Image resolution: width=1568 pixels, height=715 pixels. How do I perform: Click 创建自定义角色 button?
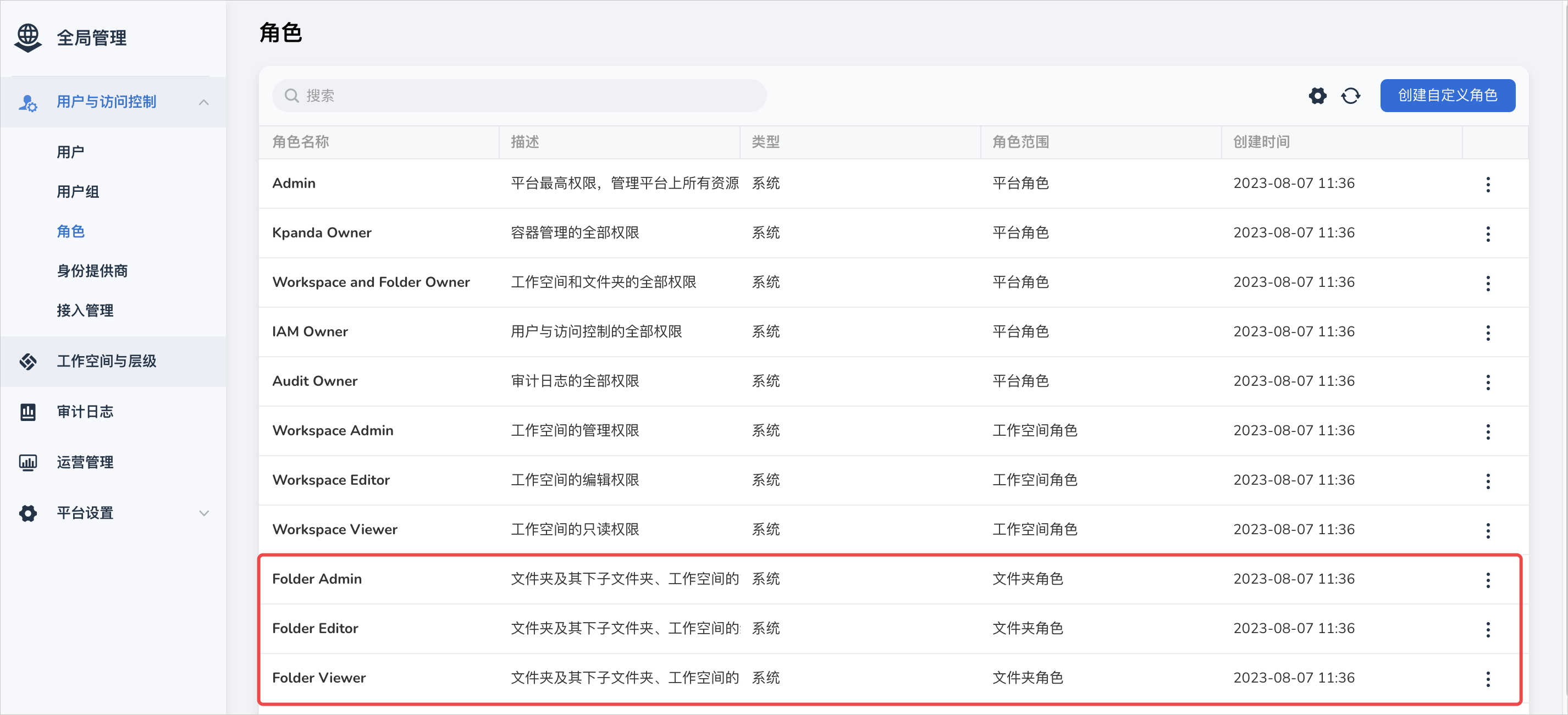pyautogui.click(x=1448, y=96)
